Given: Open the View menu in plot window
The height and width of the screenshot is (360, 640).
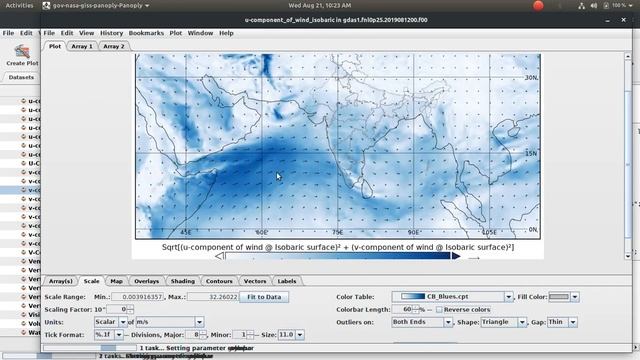Looking at the screenshot, I should [86, 33].
